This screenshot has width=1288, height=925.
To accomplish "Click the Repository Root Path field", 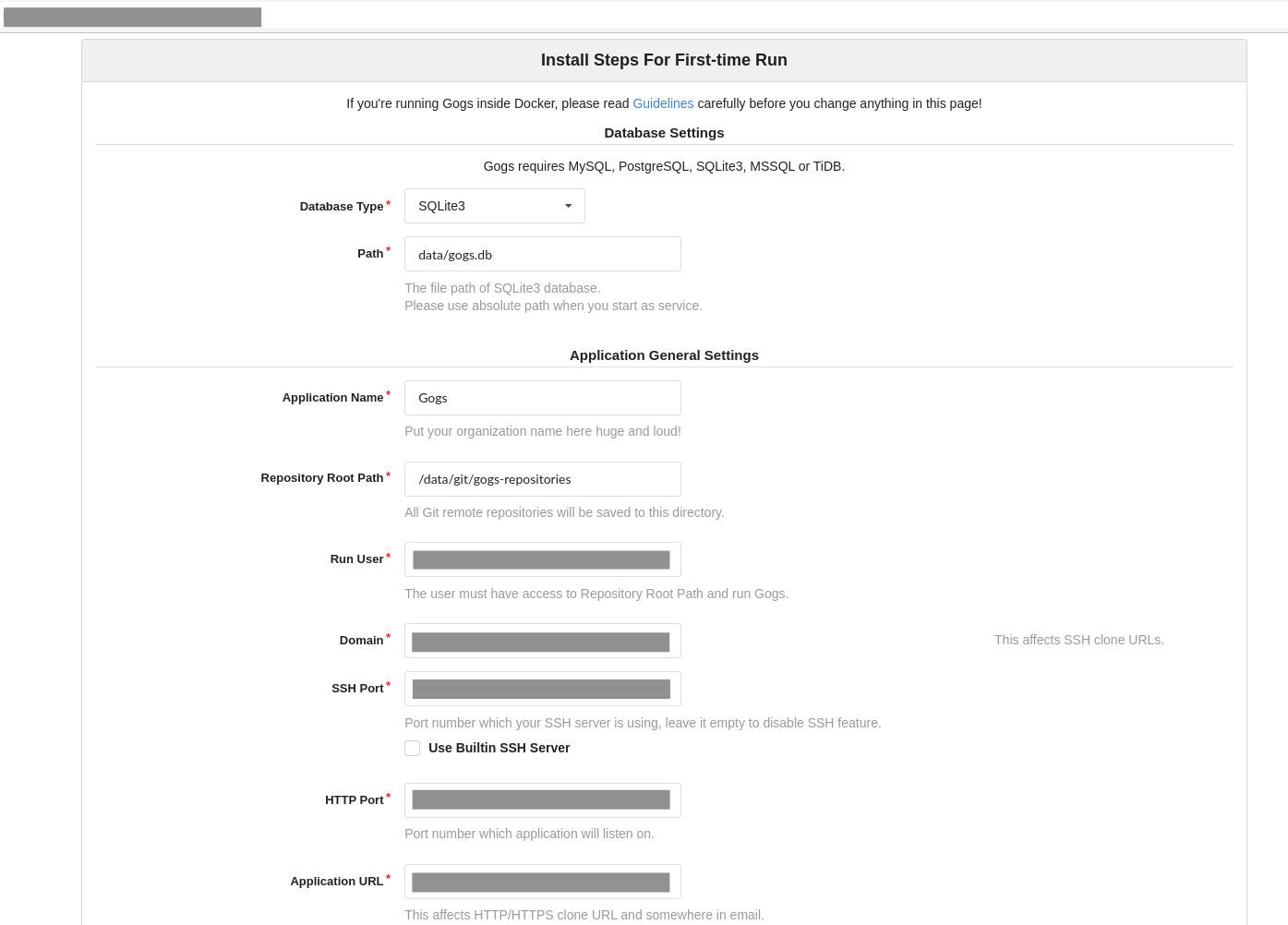I will (543, 479).
